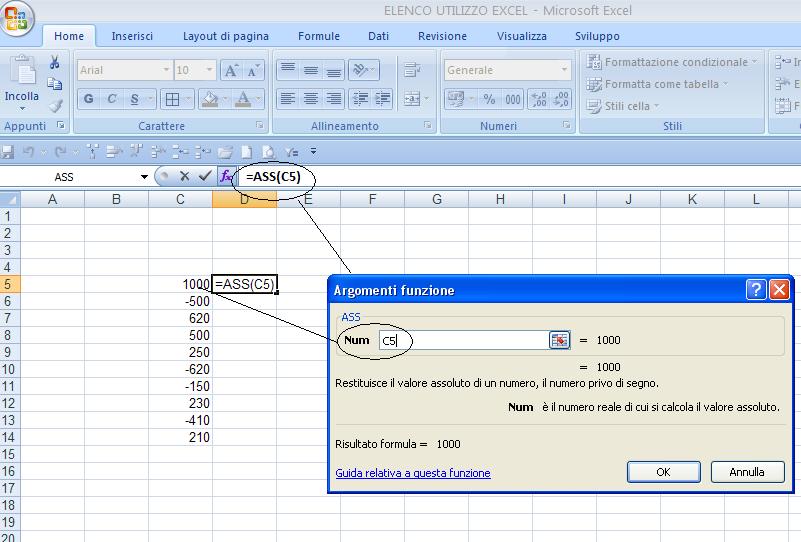
Task: Open the Revisione ribbon tab
Action: (x=442, y=36)
